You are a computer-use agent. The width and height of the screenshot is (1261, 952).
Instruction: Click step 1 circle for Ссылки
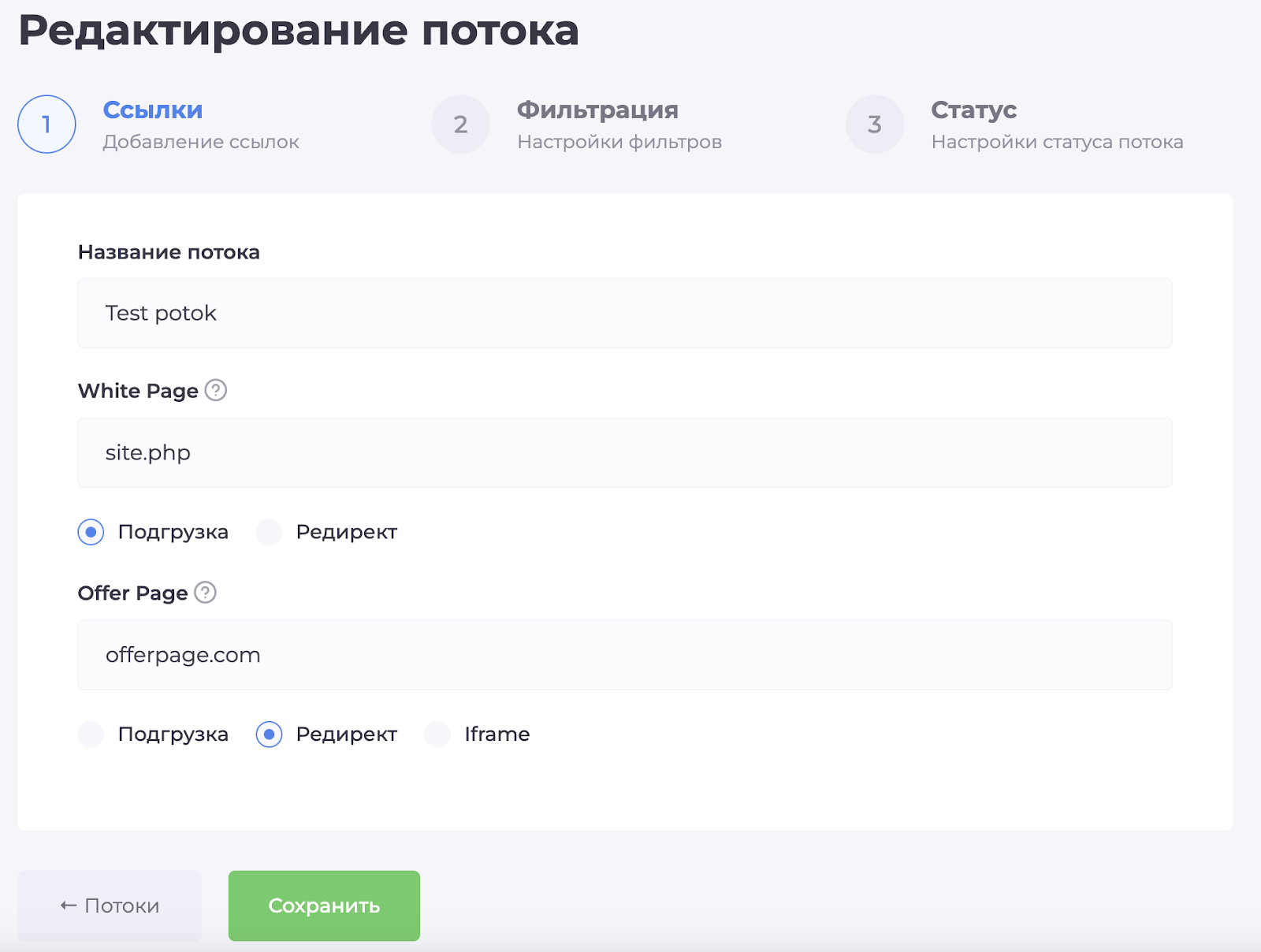46,125
